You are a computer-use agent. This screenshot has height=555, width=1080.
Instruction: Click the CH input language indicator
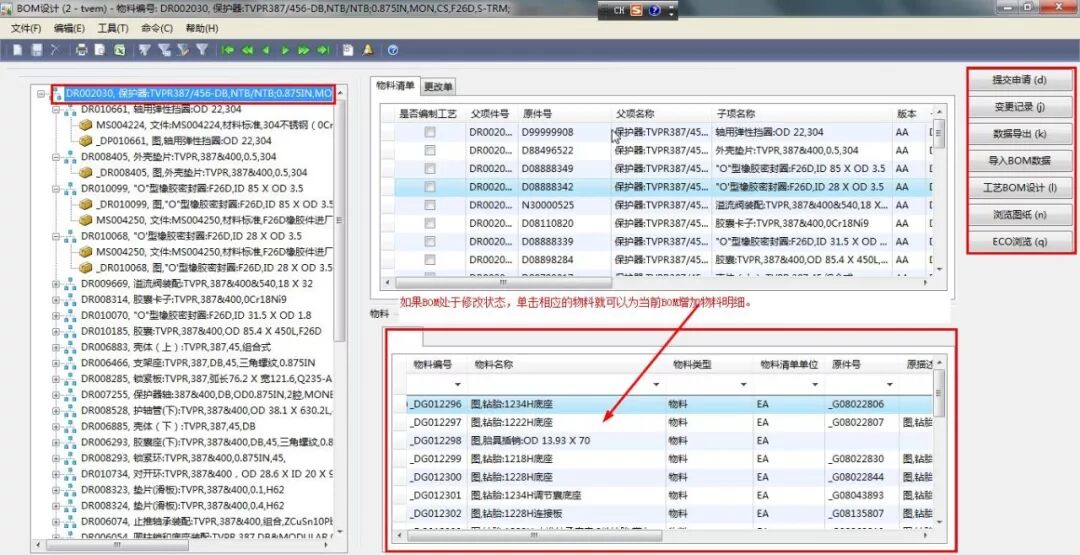coord(619,10)
